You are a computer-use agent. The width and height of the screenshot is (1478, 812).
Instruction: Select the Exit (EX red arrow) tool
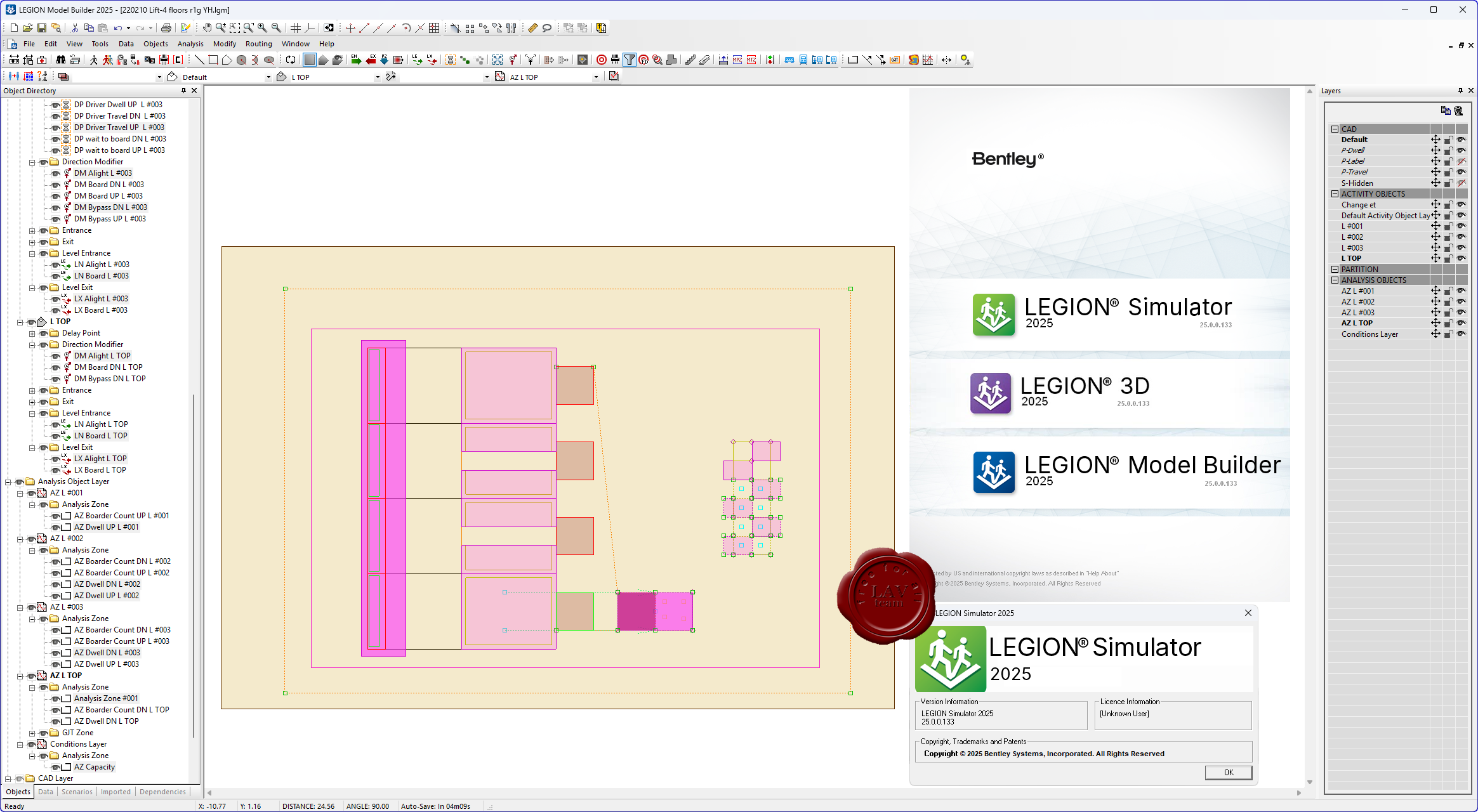pyautogui.click(x=371, y=60)
